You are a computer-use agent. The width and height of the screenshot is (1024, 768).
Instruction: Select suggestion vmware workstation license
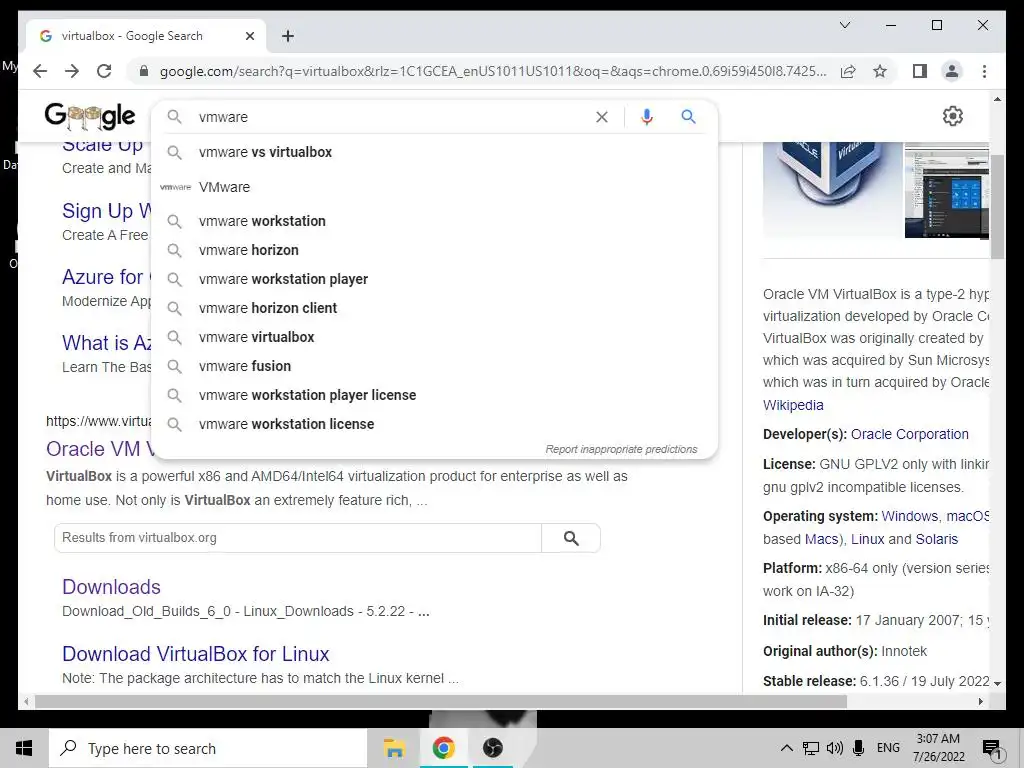434,424
